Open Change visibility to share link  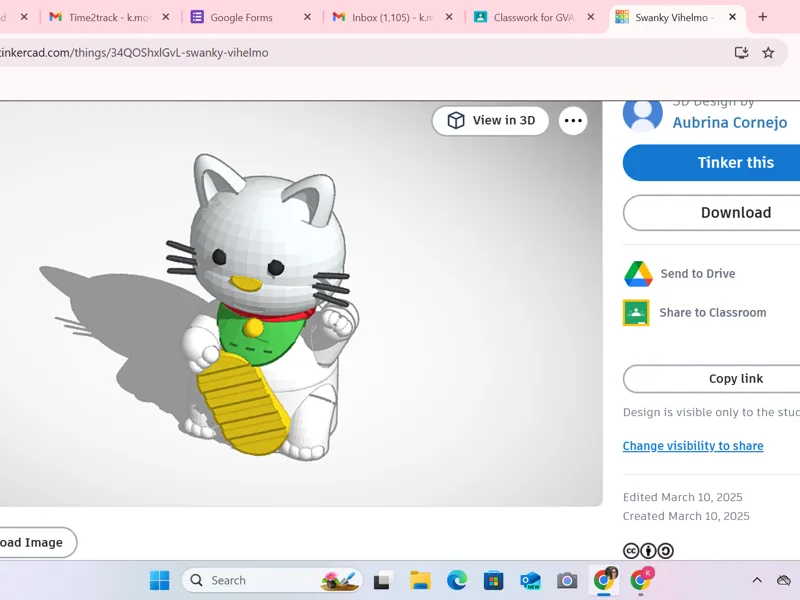click(693, 445)
